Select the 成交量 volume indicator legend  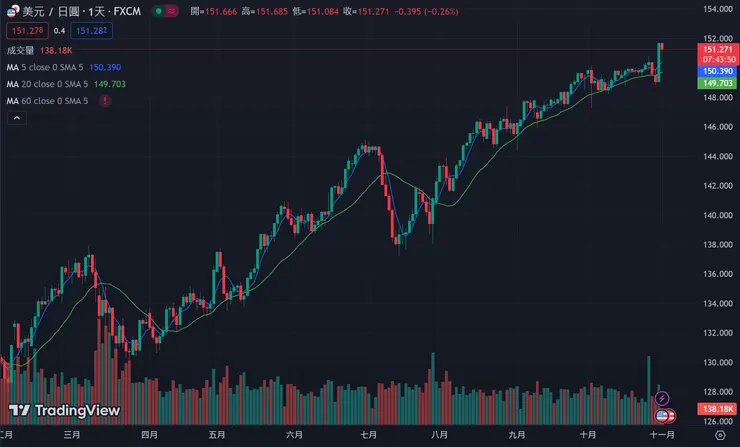(x=21, y=49)
